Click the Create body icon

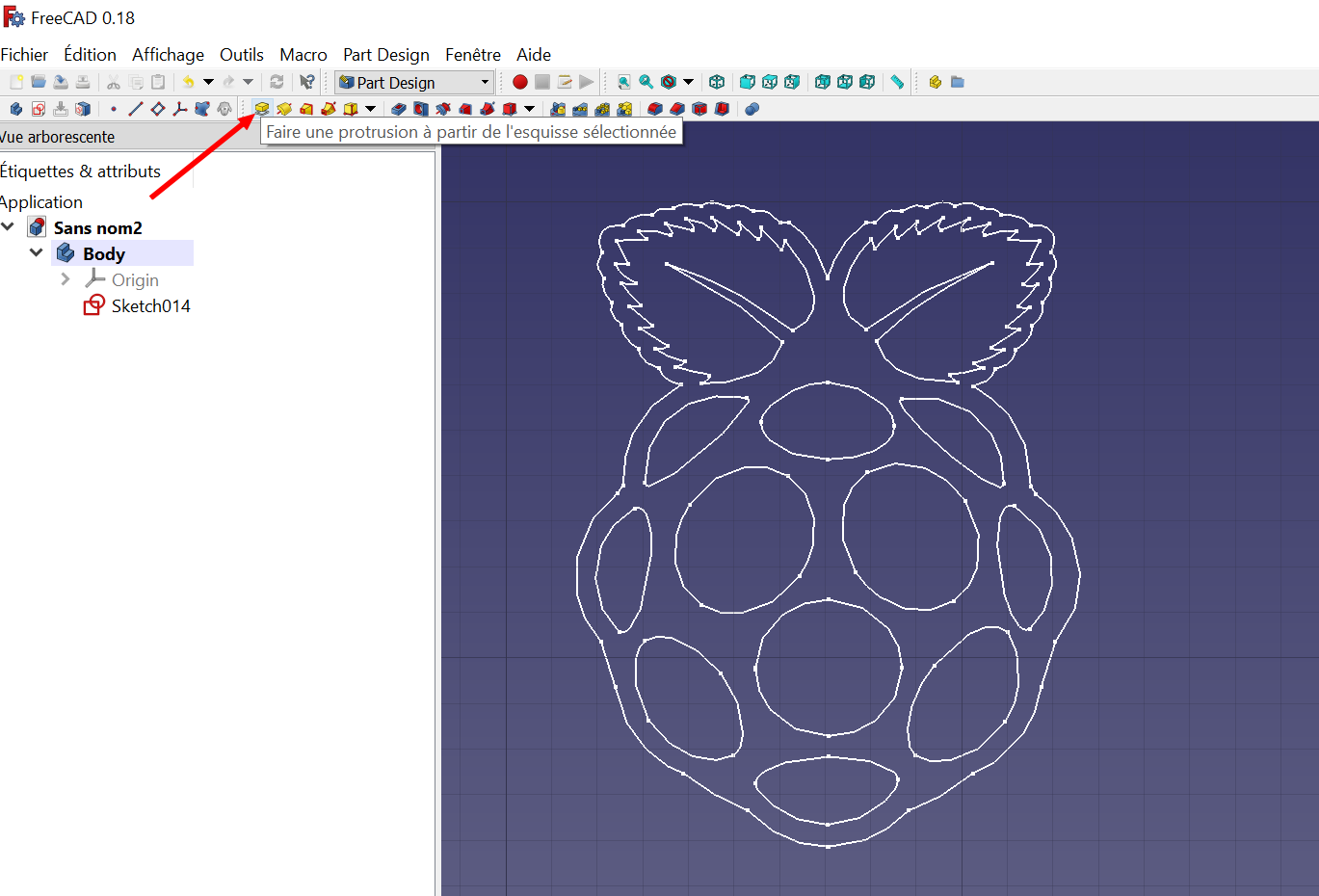[x=15, y=109]
